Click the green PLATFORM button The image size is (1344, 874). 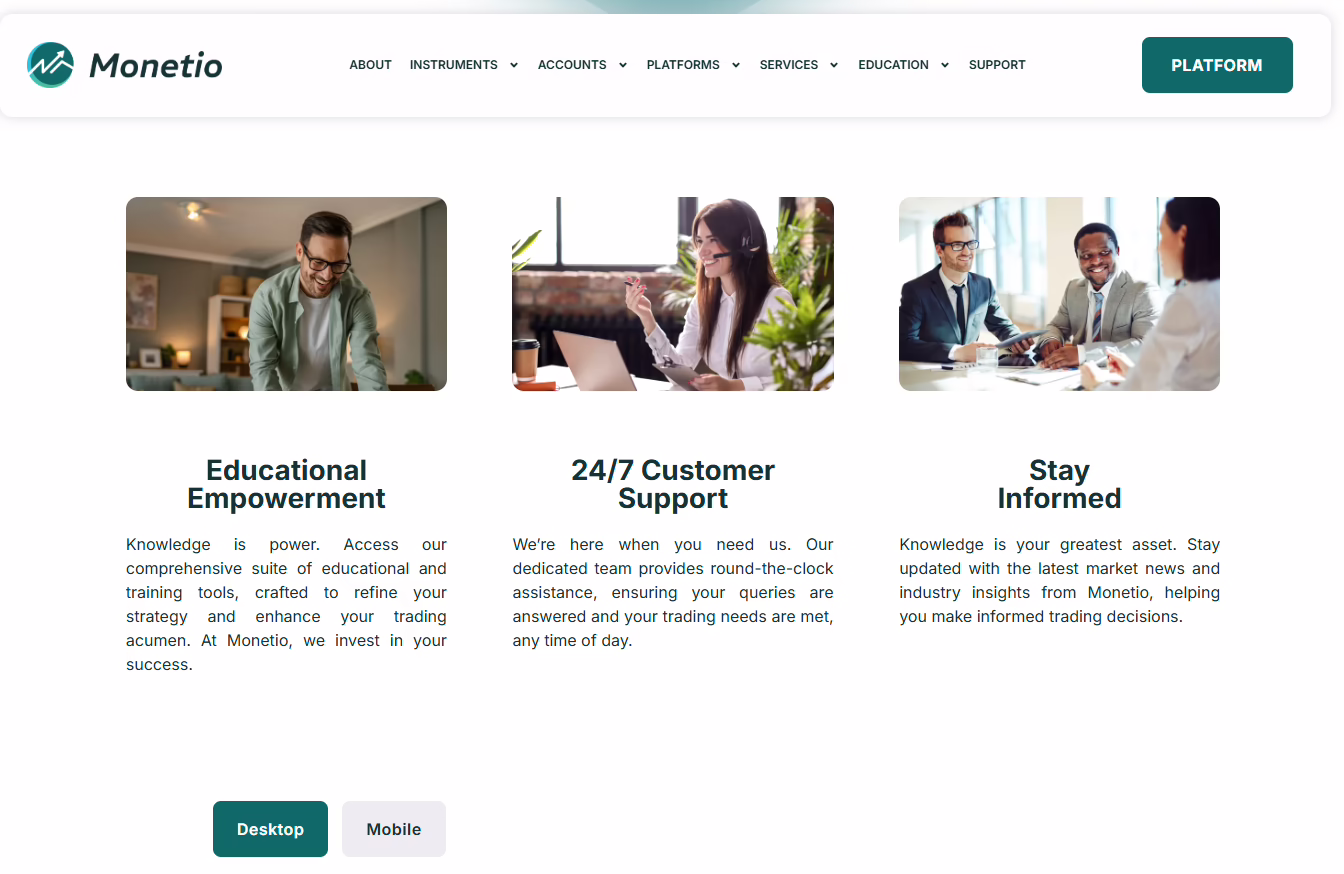coord(1217,65)
